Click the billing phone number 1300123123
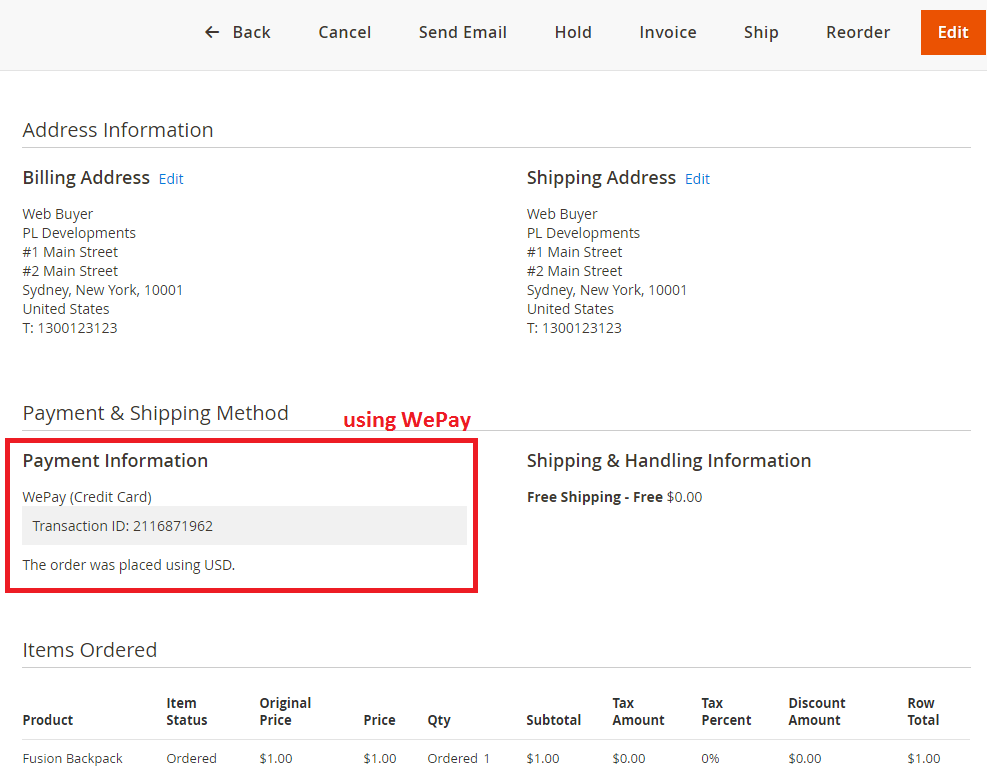This screenshot has width=987, height=778. (x=70, y=327)
